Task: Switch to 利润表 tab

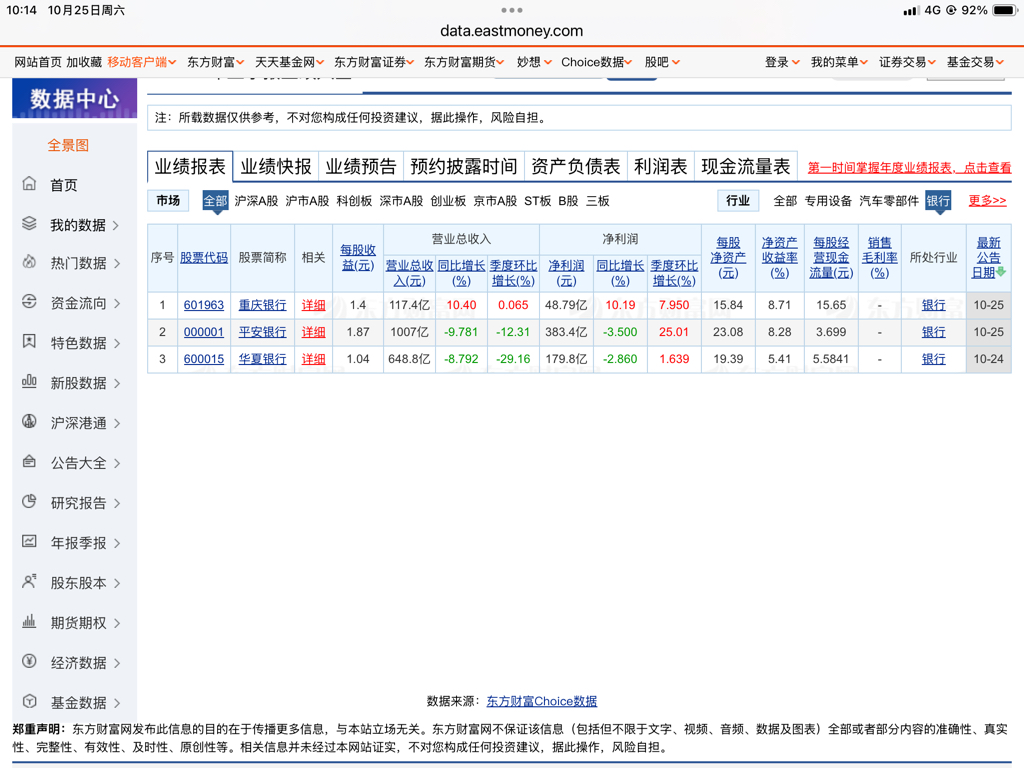Action: [x=661, y=167]
